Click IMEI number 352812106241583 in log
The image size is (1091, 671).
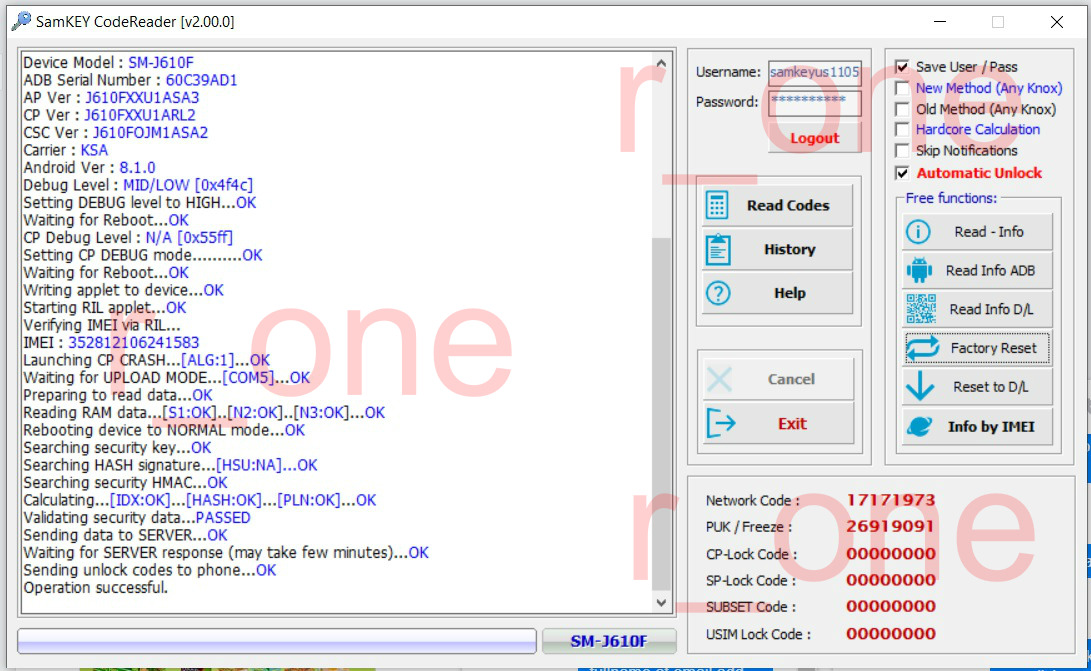pos(134,342)
